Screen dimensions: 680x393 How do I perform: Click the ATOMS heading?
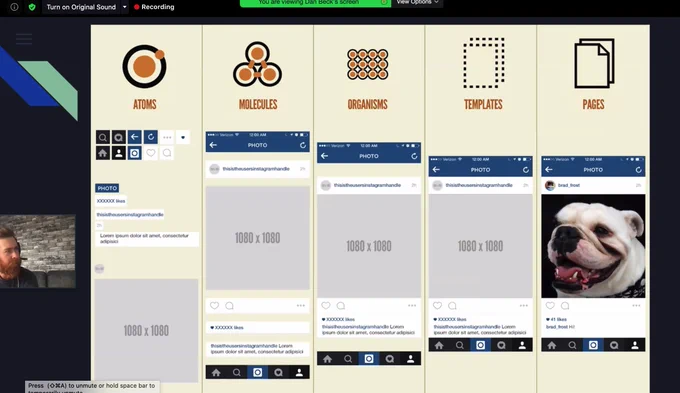pyautogui.click(x=145, y=105)
